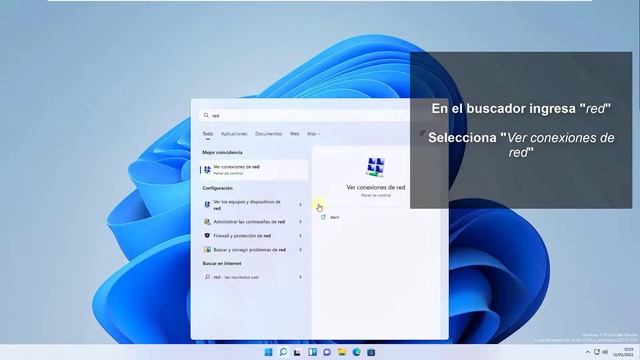Click the devices icon for 'Ver los equipos'
This screenshot has width=640, height=360.
(207, 205)
